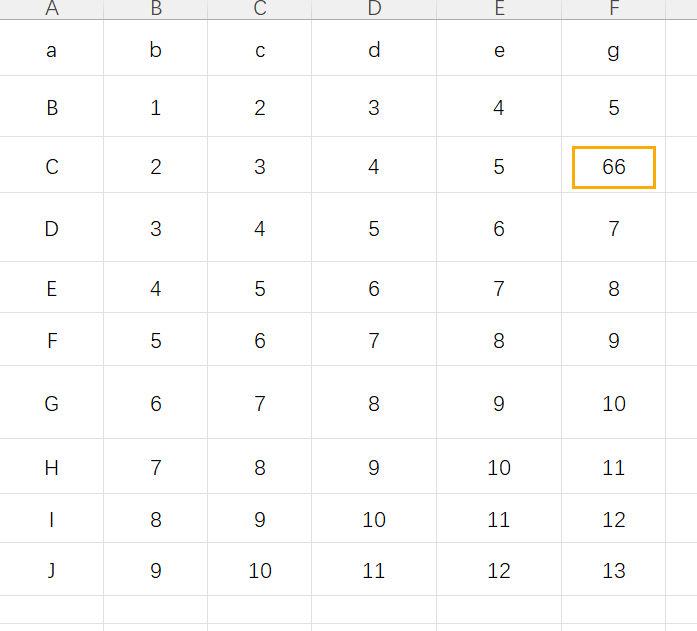Select the cell with lowercase a
This screenshot has width=697, height=631.
[52, 50]
